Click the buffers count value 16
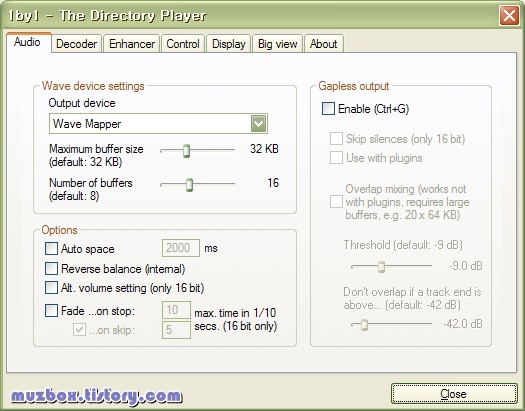Viewport: 525px width, 411px height. [273, 183]
